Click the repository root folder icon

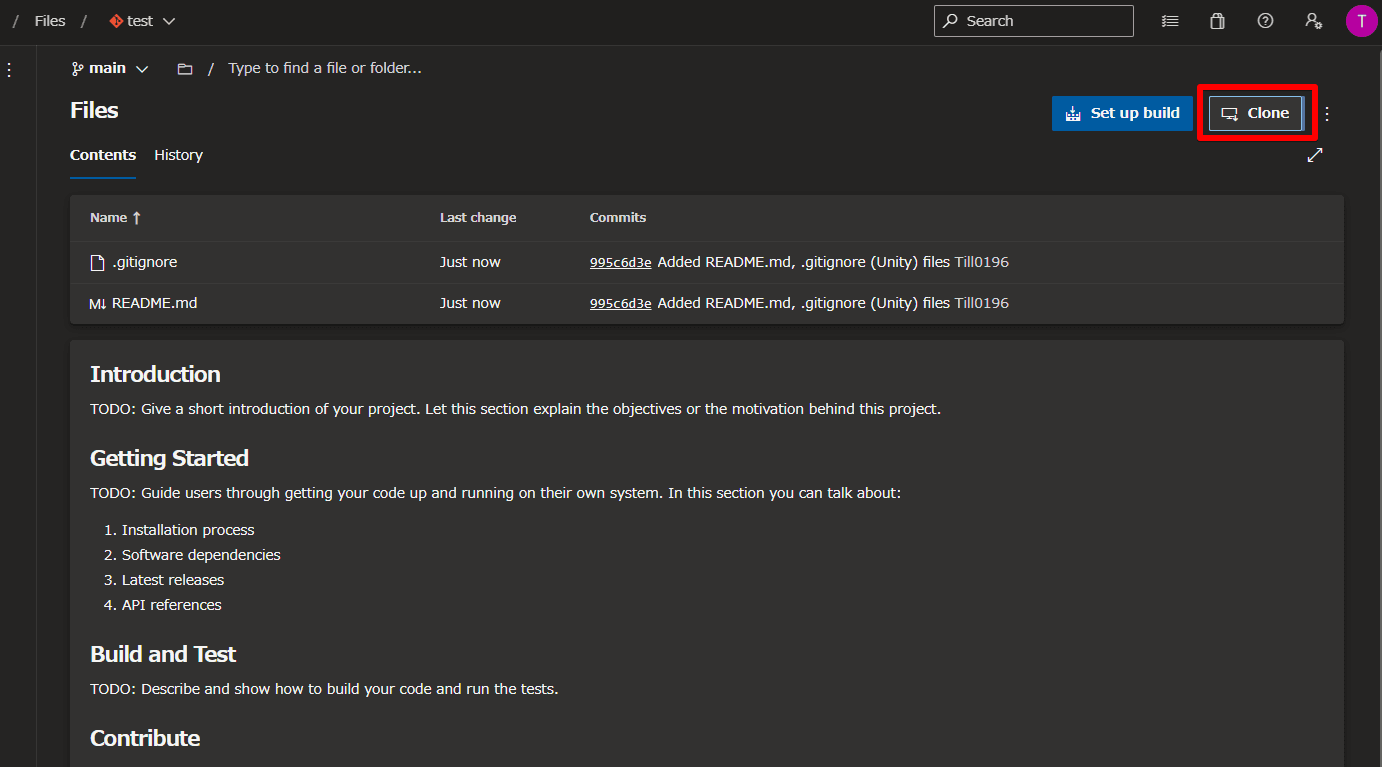185,69
